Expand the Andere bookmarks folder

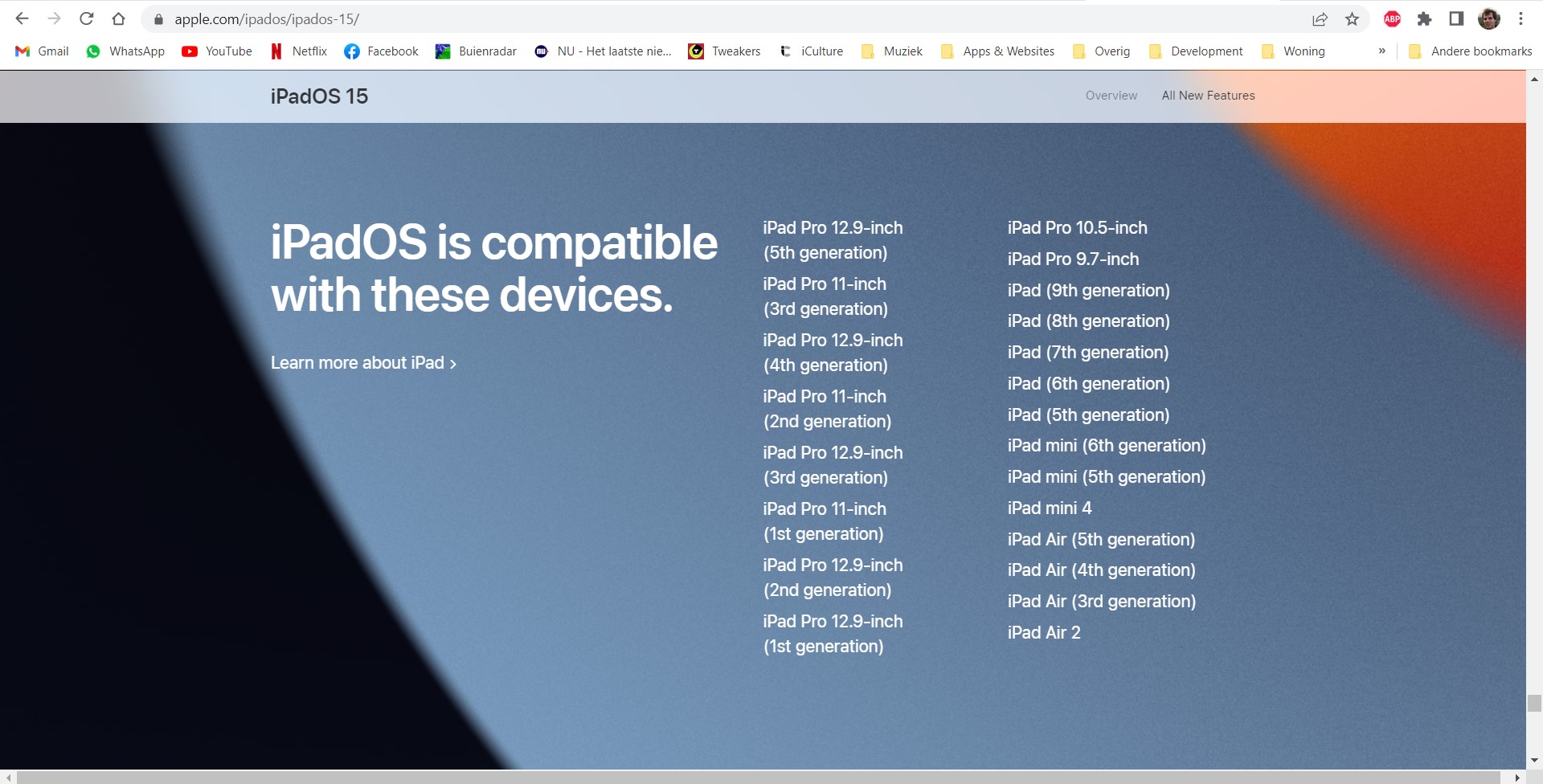tap(1471, 51)
